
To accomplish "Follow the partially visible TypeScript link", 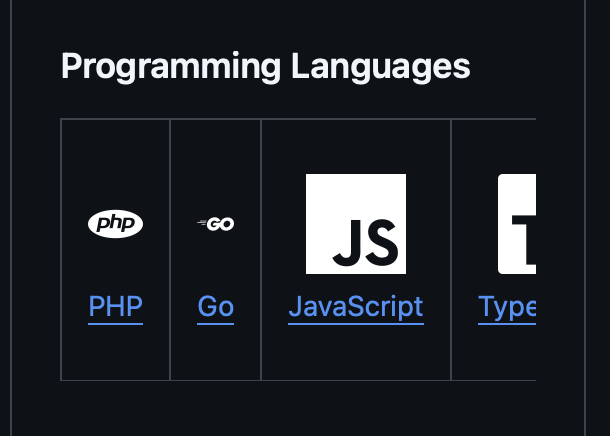I will coord(507,307).
